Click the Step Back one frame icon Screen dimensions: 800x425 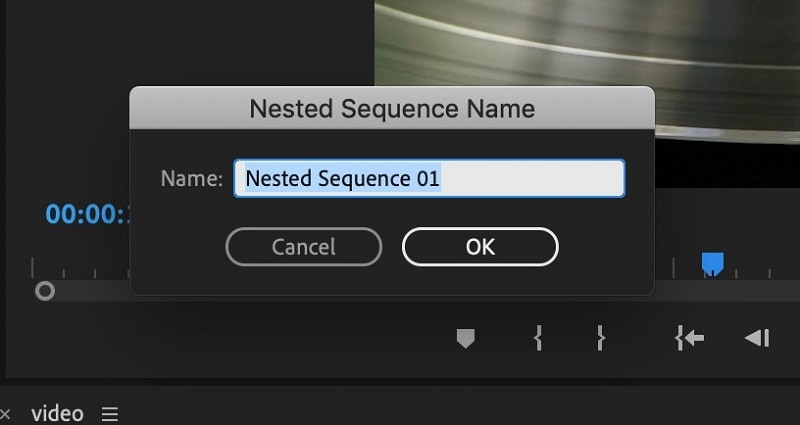click(x=756, y=339)
